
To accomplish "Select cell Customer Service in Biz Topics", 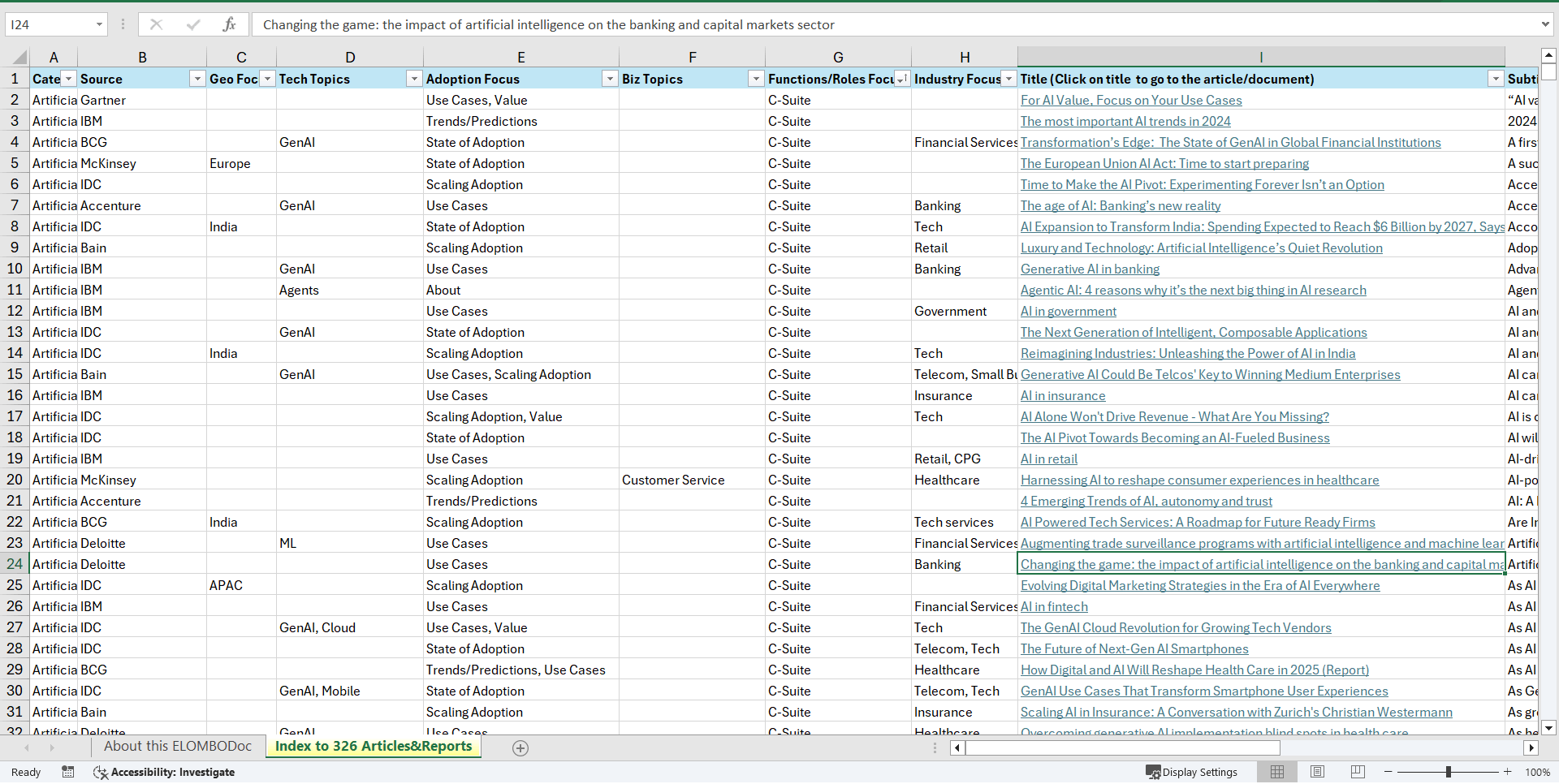I will click(x=692, y=480).
